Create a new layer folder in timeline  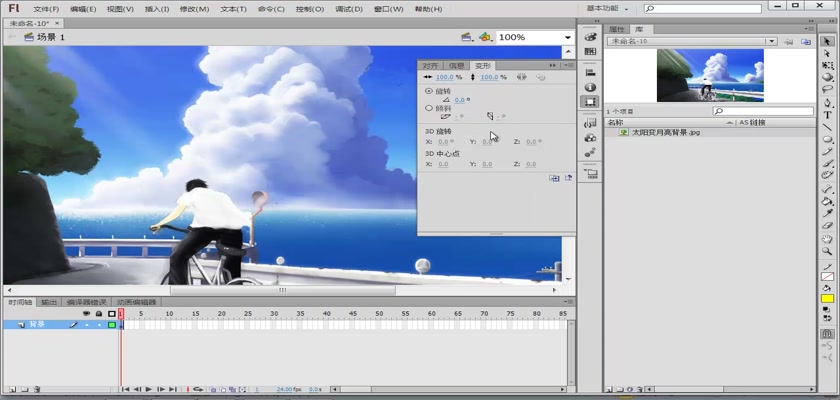[x=25, y=390]
